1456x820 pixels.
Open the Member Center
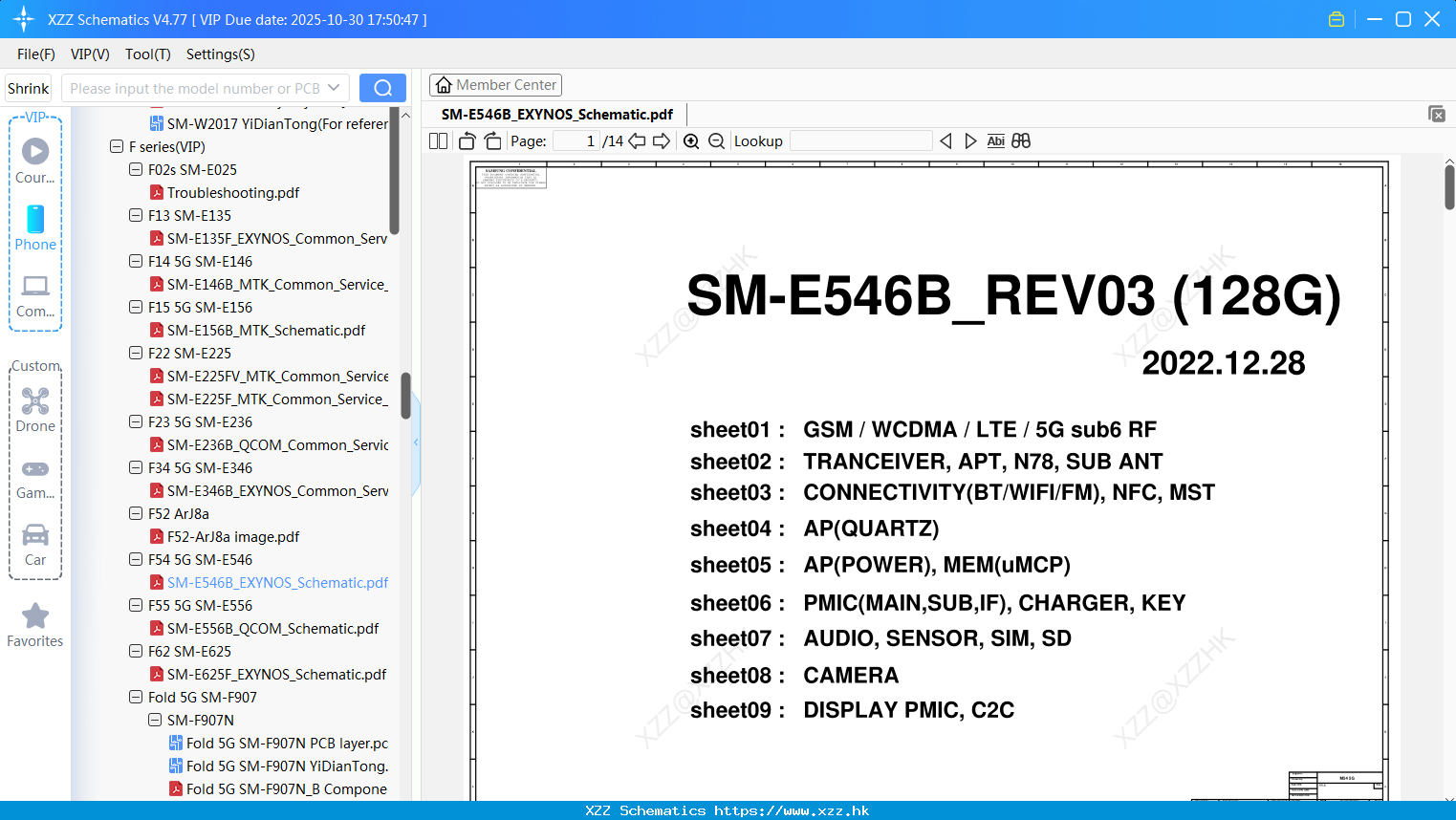[495, 85]
